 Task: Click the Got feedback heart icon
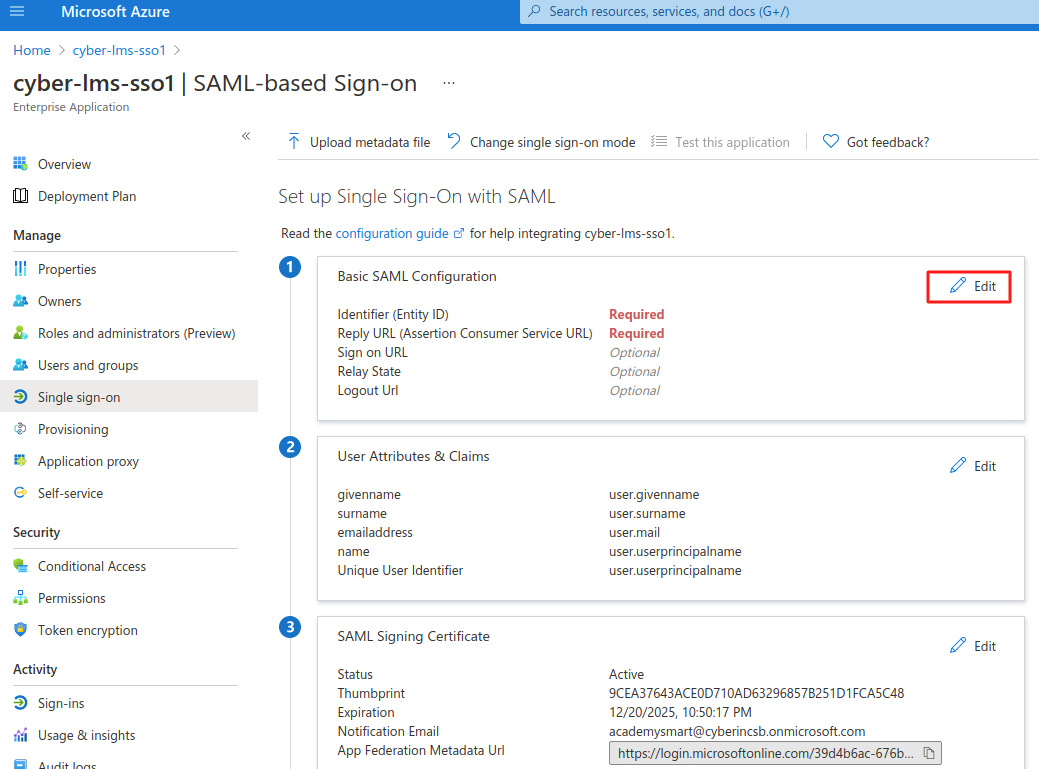pos(830,141)
